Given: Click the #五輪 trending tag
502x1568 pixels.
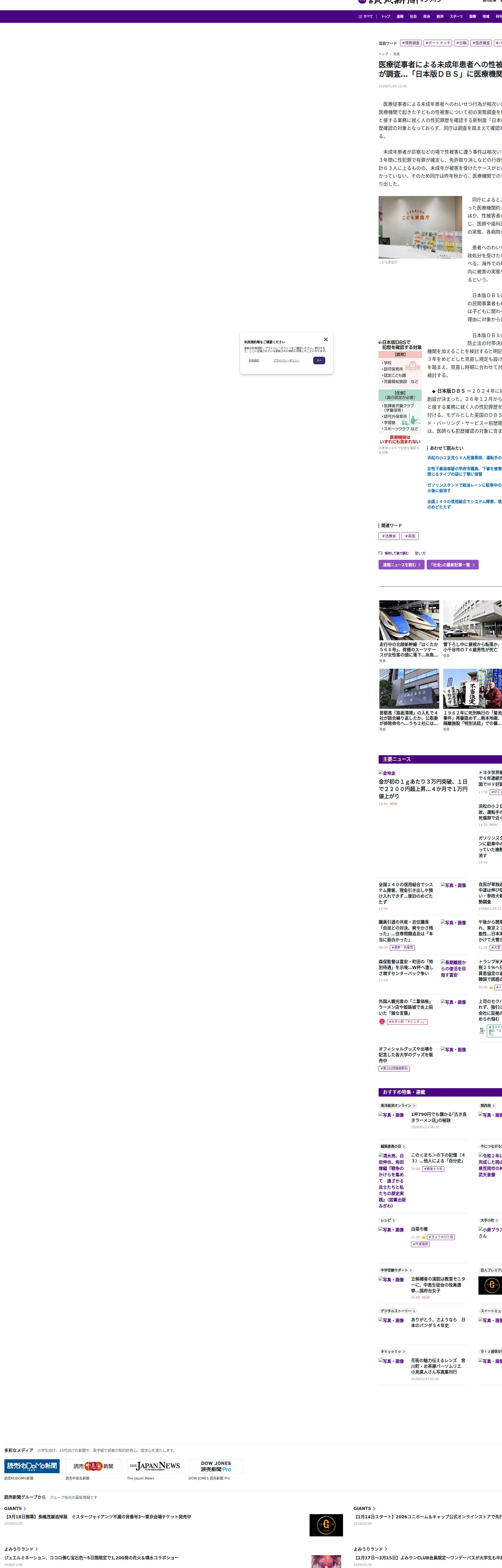Looking at the screenshot, I should click(461, 43).
